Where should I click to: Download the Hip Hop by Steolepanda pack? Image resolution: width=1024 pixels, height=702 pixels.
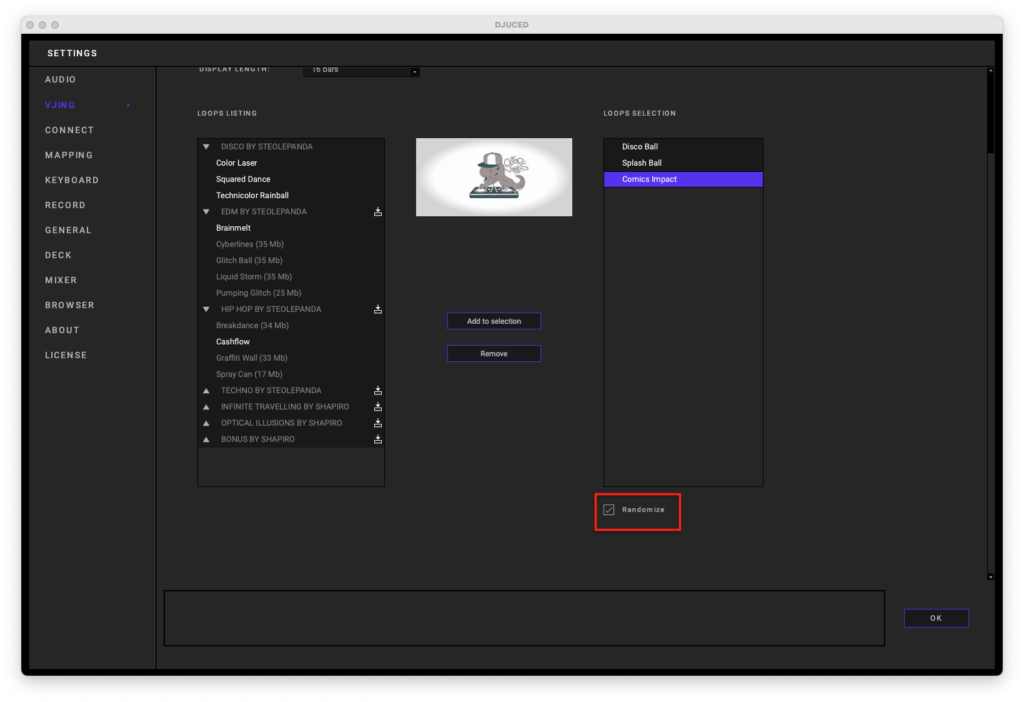[x=378, y=309]
